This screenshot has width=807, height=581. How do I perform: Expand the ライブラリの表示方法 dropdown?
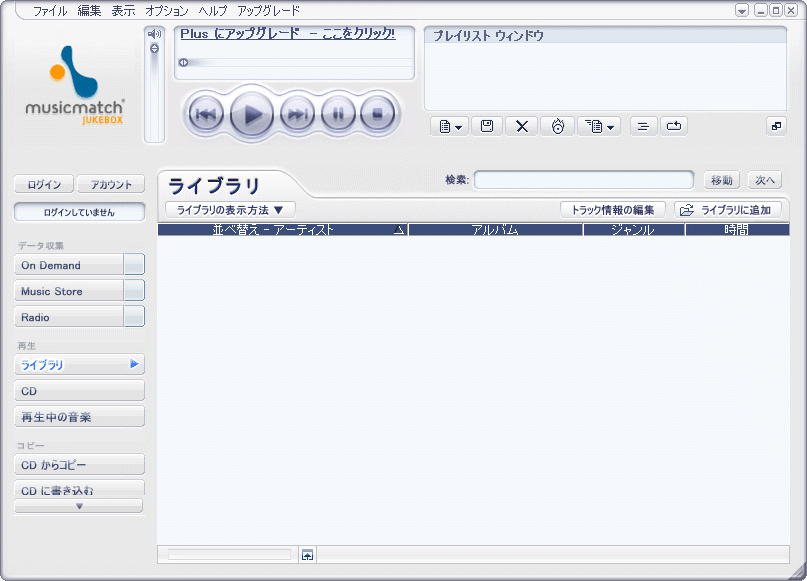tap(230, 210)
